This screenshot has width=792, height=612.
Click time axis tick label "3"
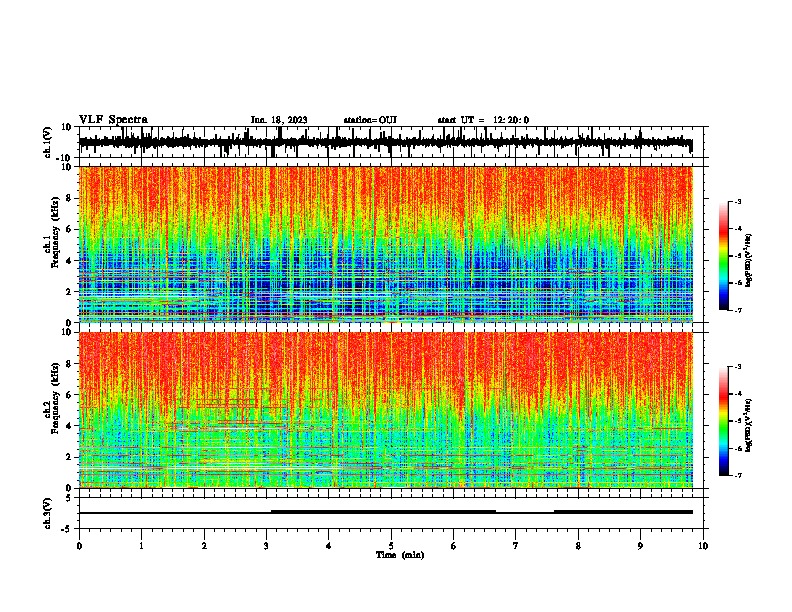[x=266, y=546]
